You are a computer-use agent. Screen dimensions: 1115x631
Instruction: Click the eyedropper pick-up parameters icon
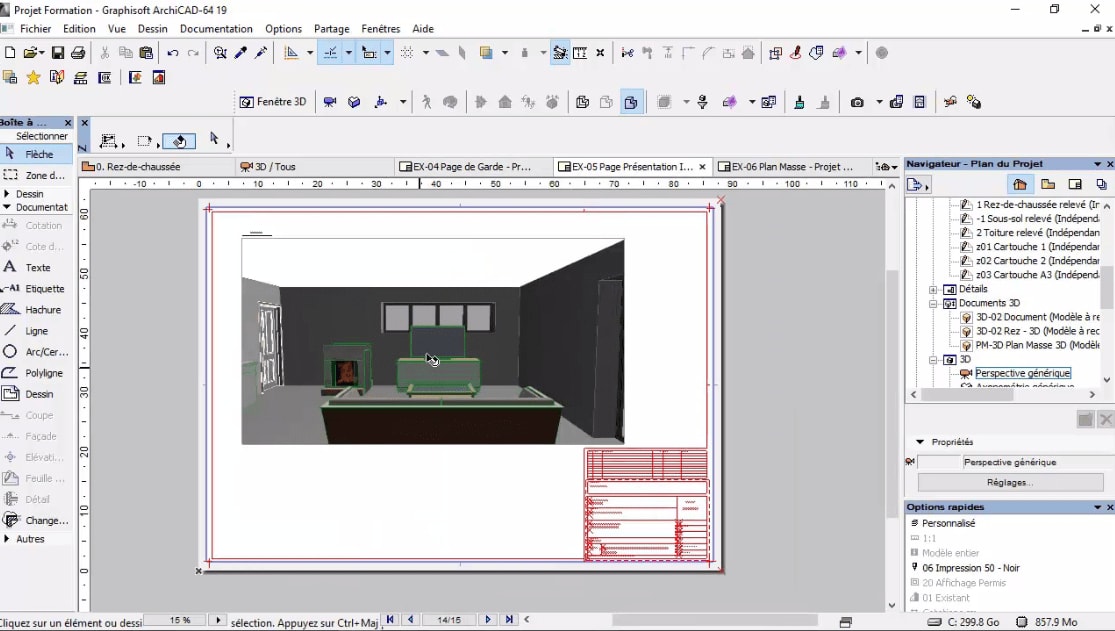pyautogui.click(x=240, y=53)
